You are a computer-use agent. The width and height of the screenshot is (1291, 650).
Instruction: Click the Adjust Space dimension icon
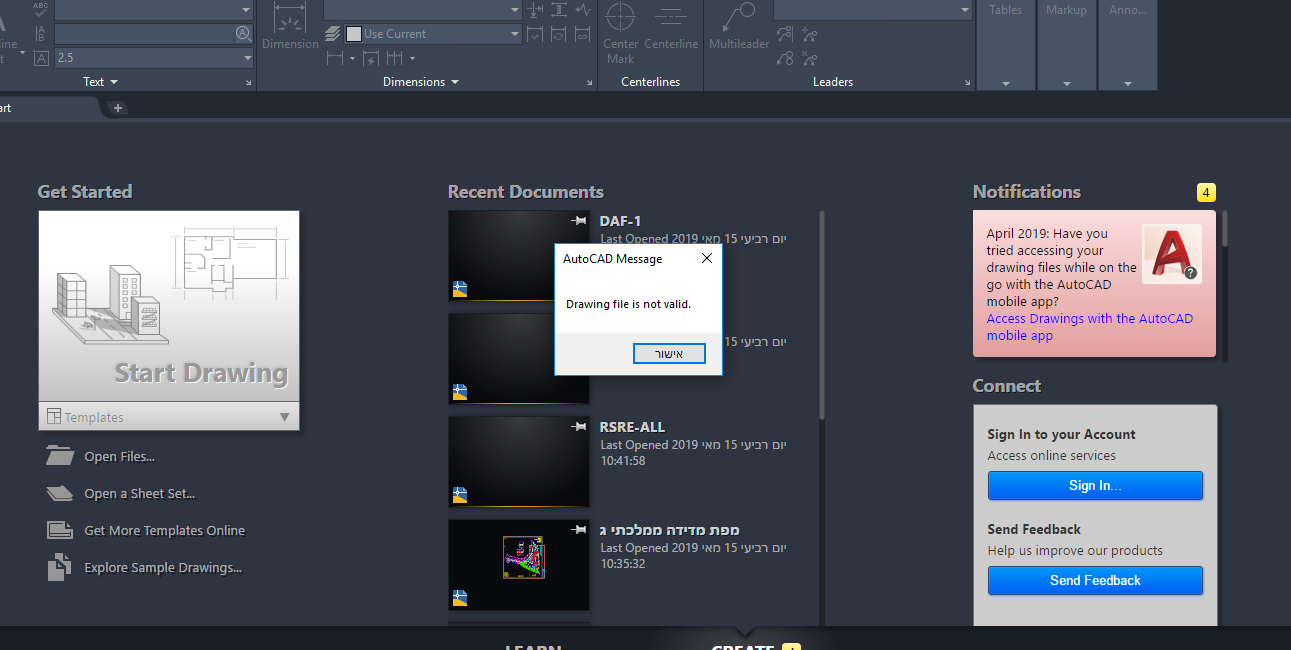click(559, 10)
